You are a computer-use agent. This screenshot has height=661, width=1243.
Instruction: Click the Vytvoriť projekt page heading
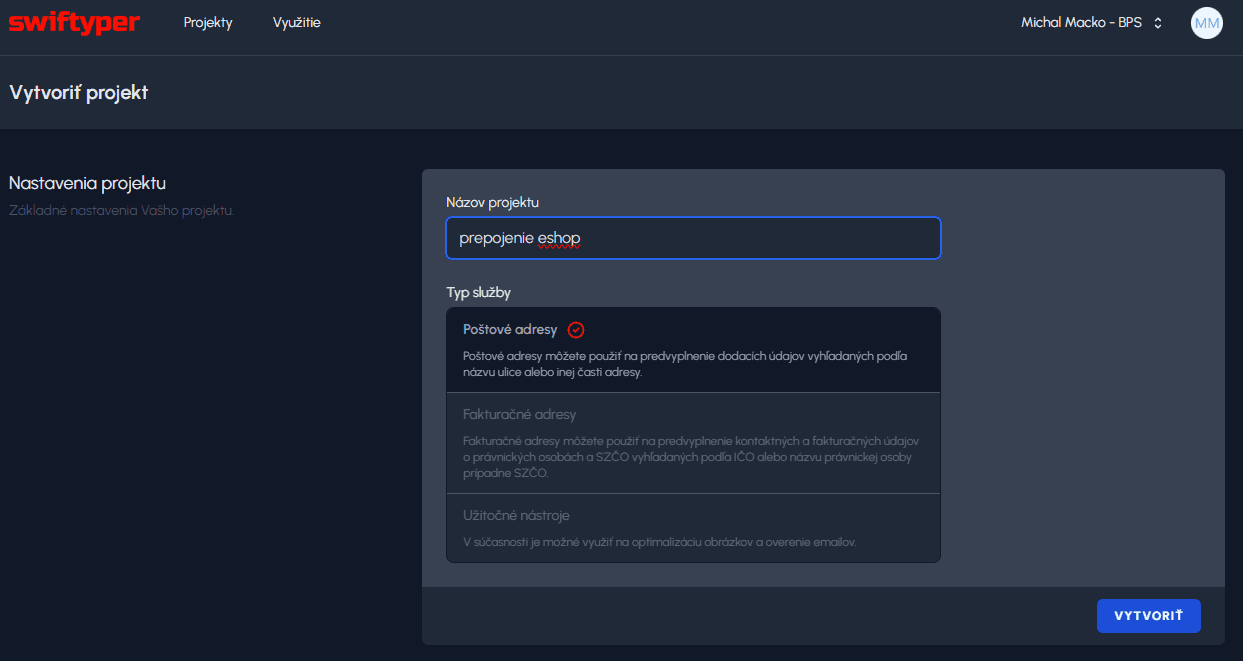tap(79, 93)
